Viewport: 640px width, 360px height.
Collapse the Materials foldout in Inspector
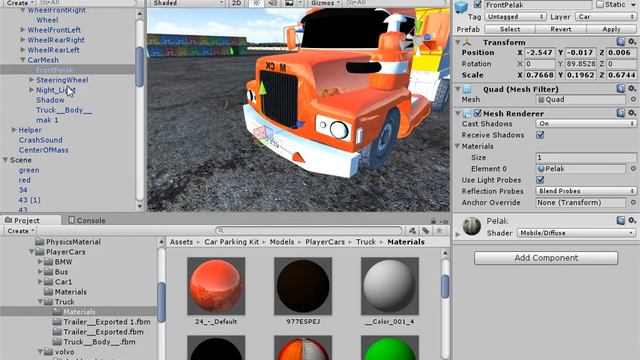pyautogui.click(x=458, y=146)
